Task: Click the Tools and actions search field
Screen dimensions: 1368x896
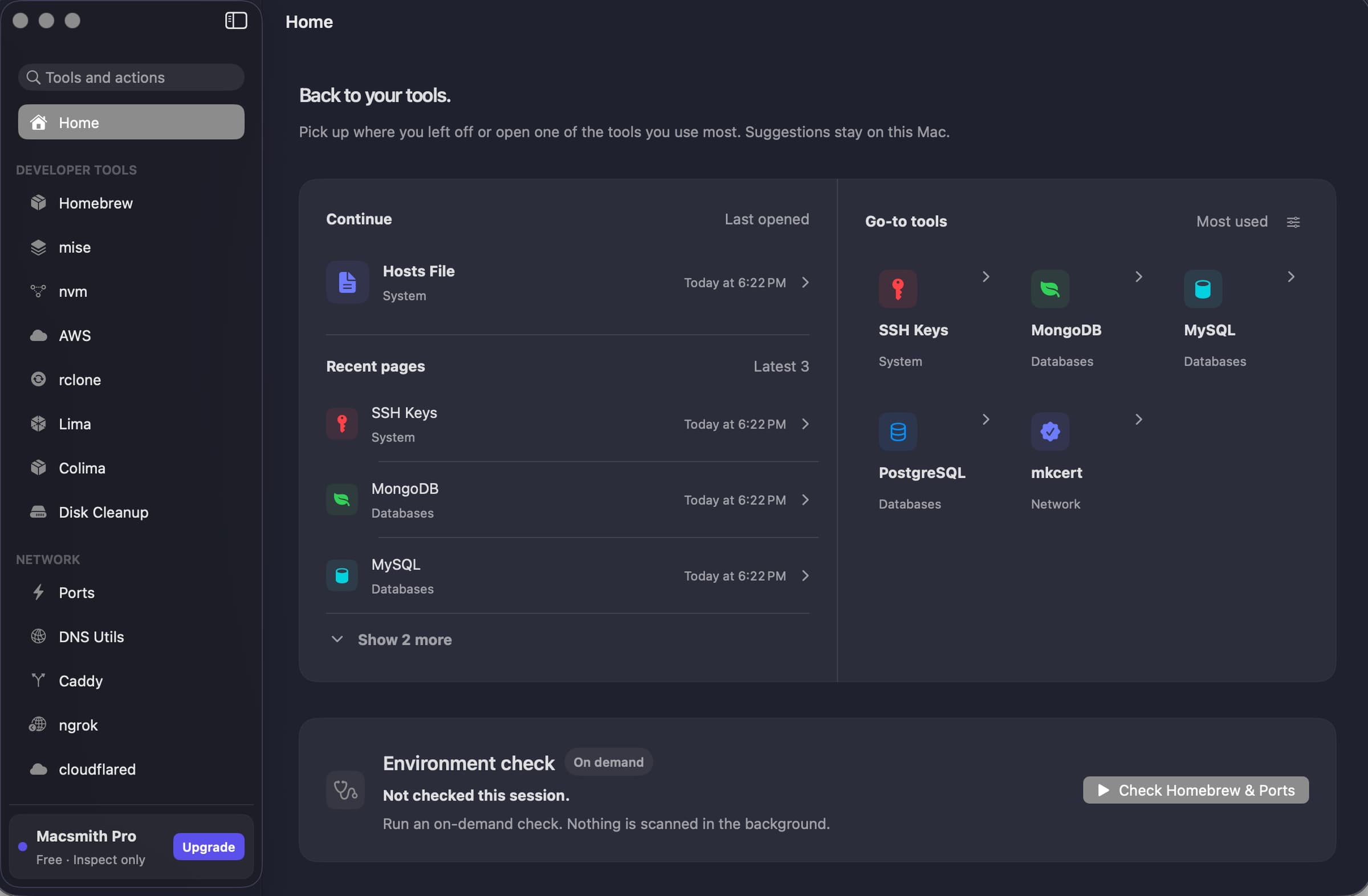Action: 131,77
